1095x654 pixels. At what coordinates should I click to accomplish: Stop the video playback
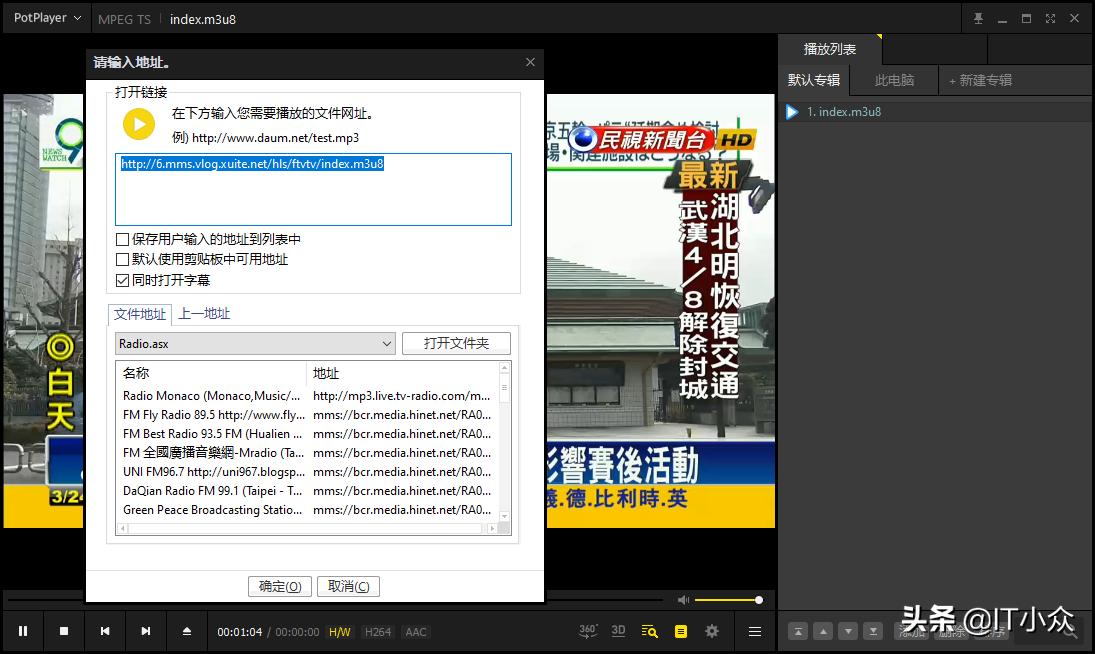(64, 631)
